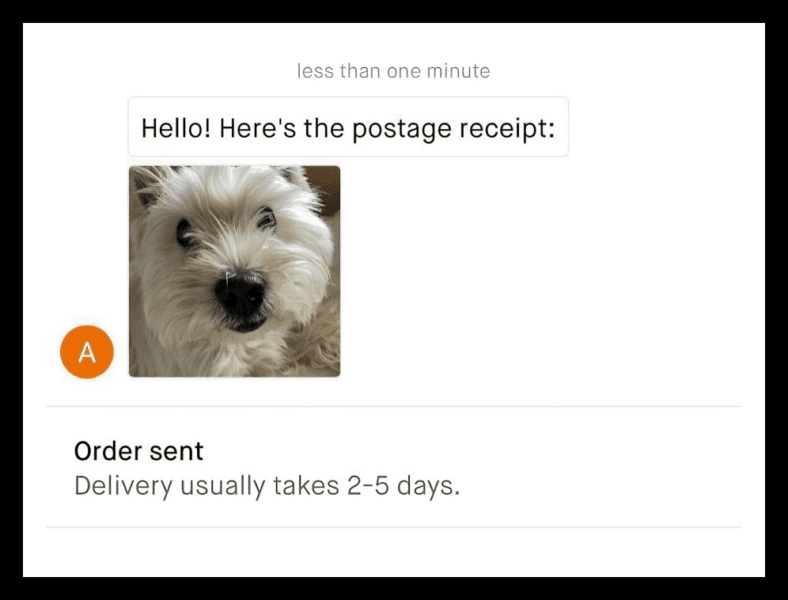Click the "Delivery usually takes 2-5 days." text
The width and height of the screenshot is (788, 600).
click(x=267, y=486)
